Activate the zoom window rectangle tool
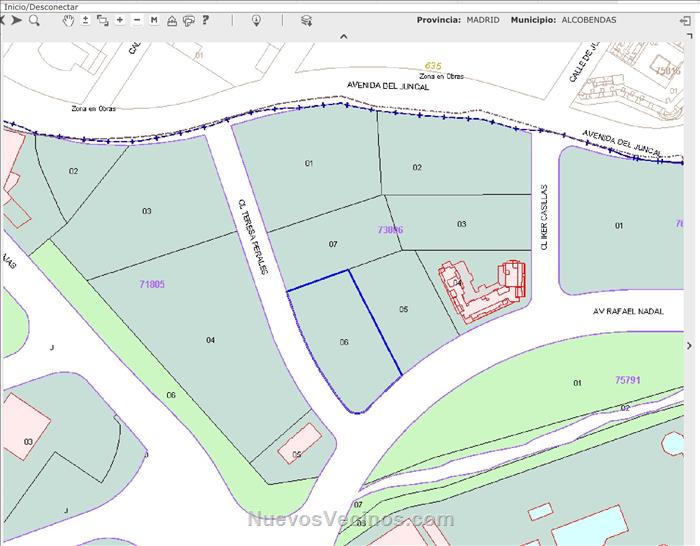 [103, 20]
